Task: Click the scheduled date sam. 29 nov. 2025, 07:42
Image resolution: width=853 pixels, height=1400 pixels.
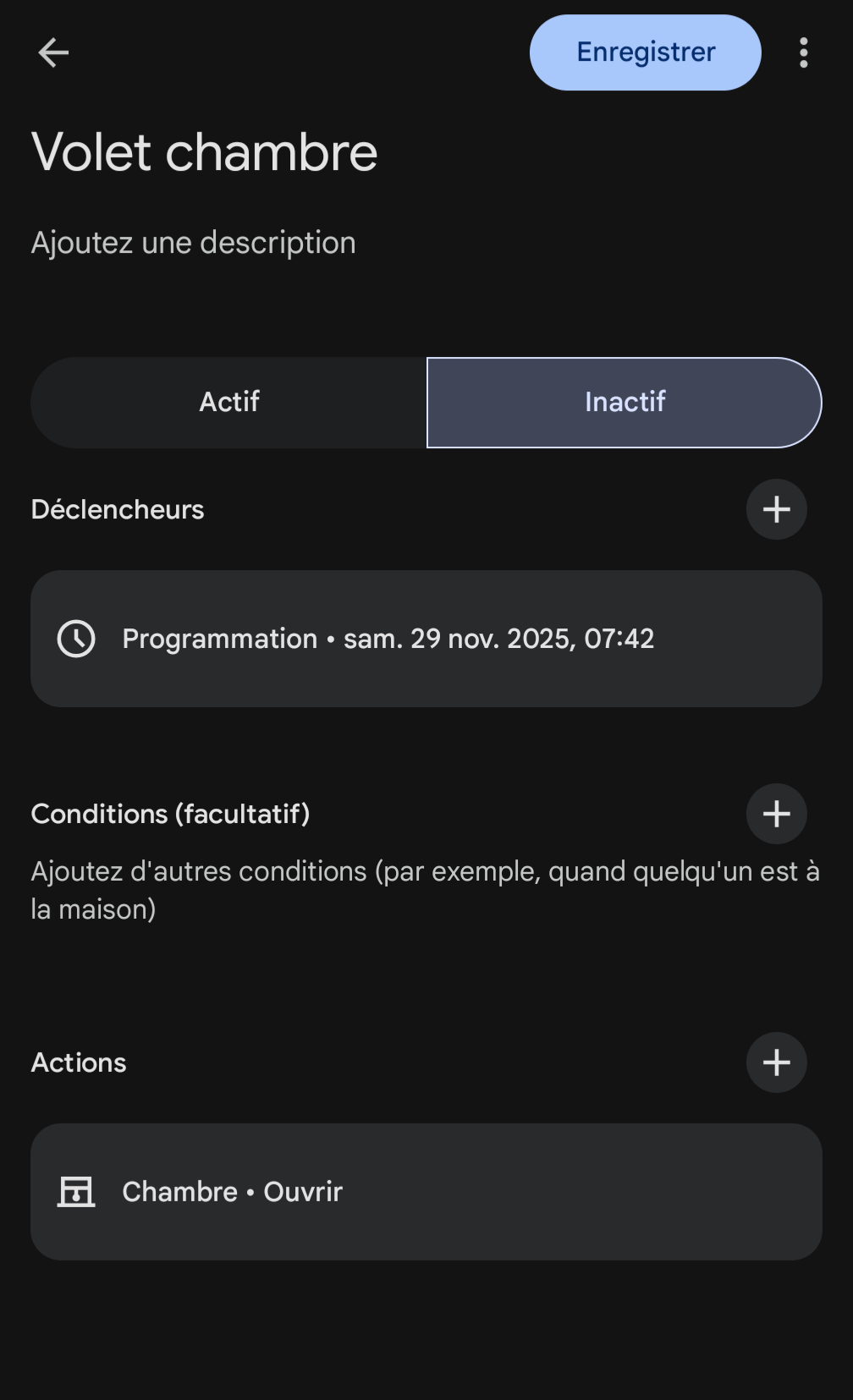Action: tap(498, 639)
